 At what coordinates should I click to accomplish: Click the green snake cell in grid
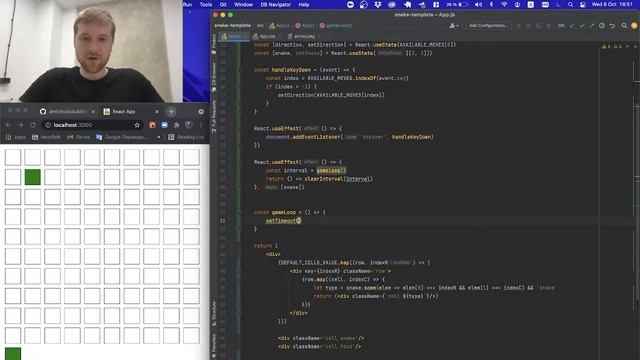[x=33, y=177]
